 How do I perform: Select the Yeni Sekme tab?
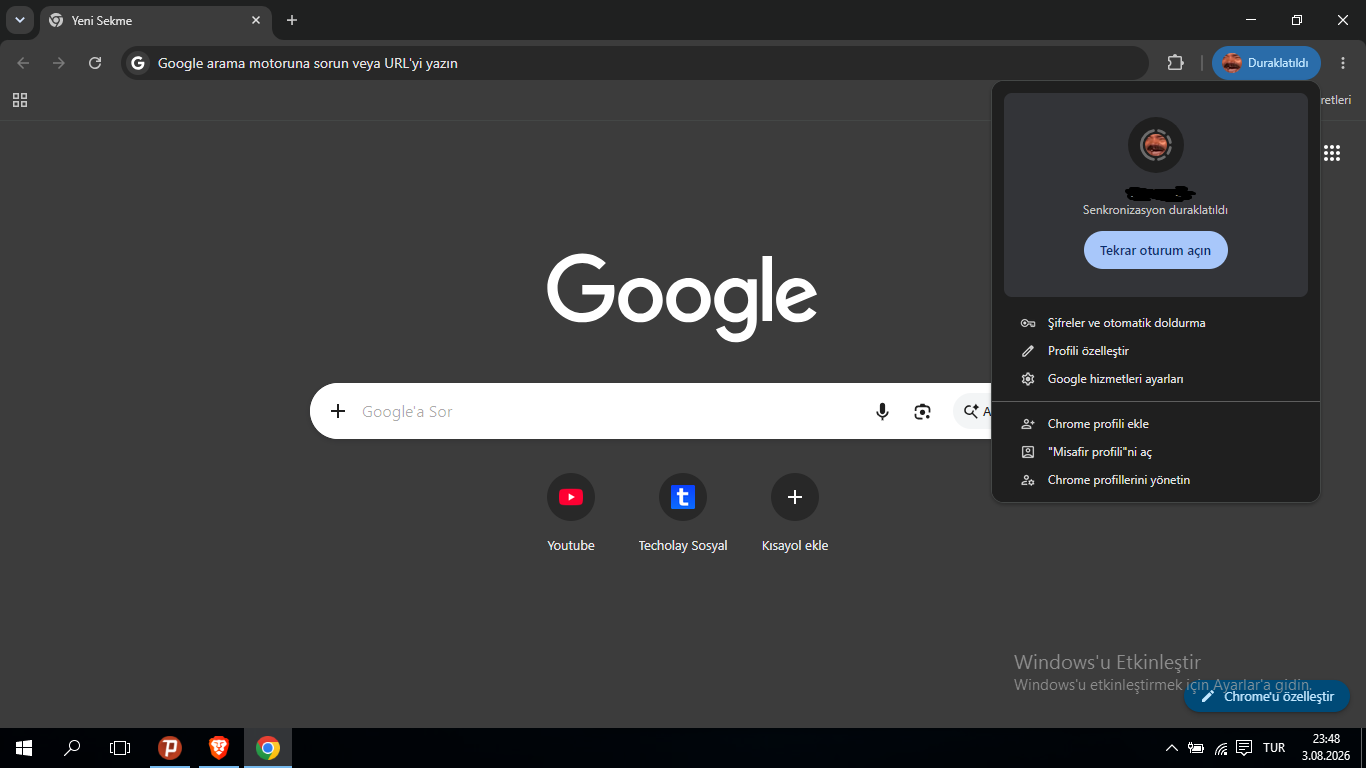coord(155,20)
